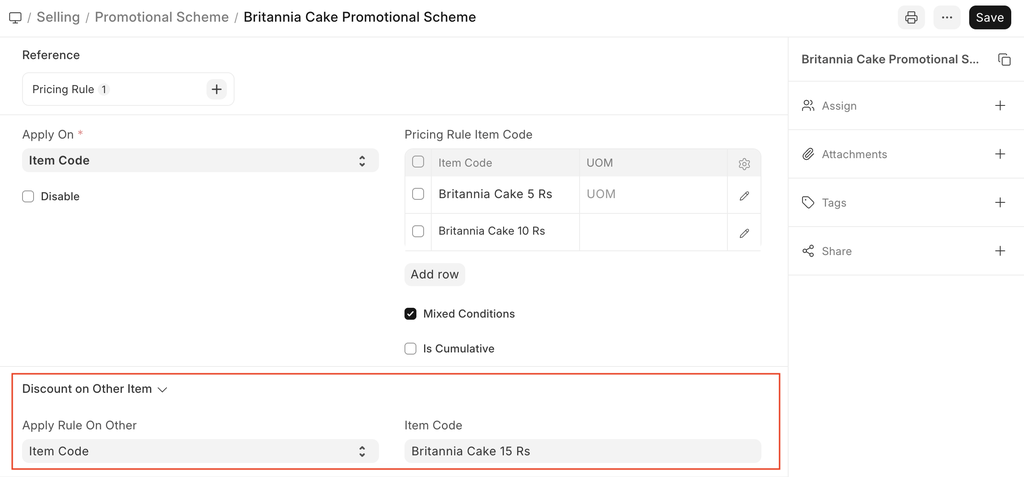Enable the Is Cumulative checkbox
Image resolution: width=1024 pixels, height=477 pixels.
coord(410,349)
